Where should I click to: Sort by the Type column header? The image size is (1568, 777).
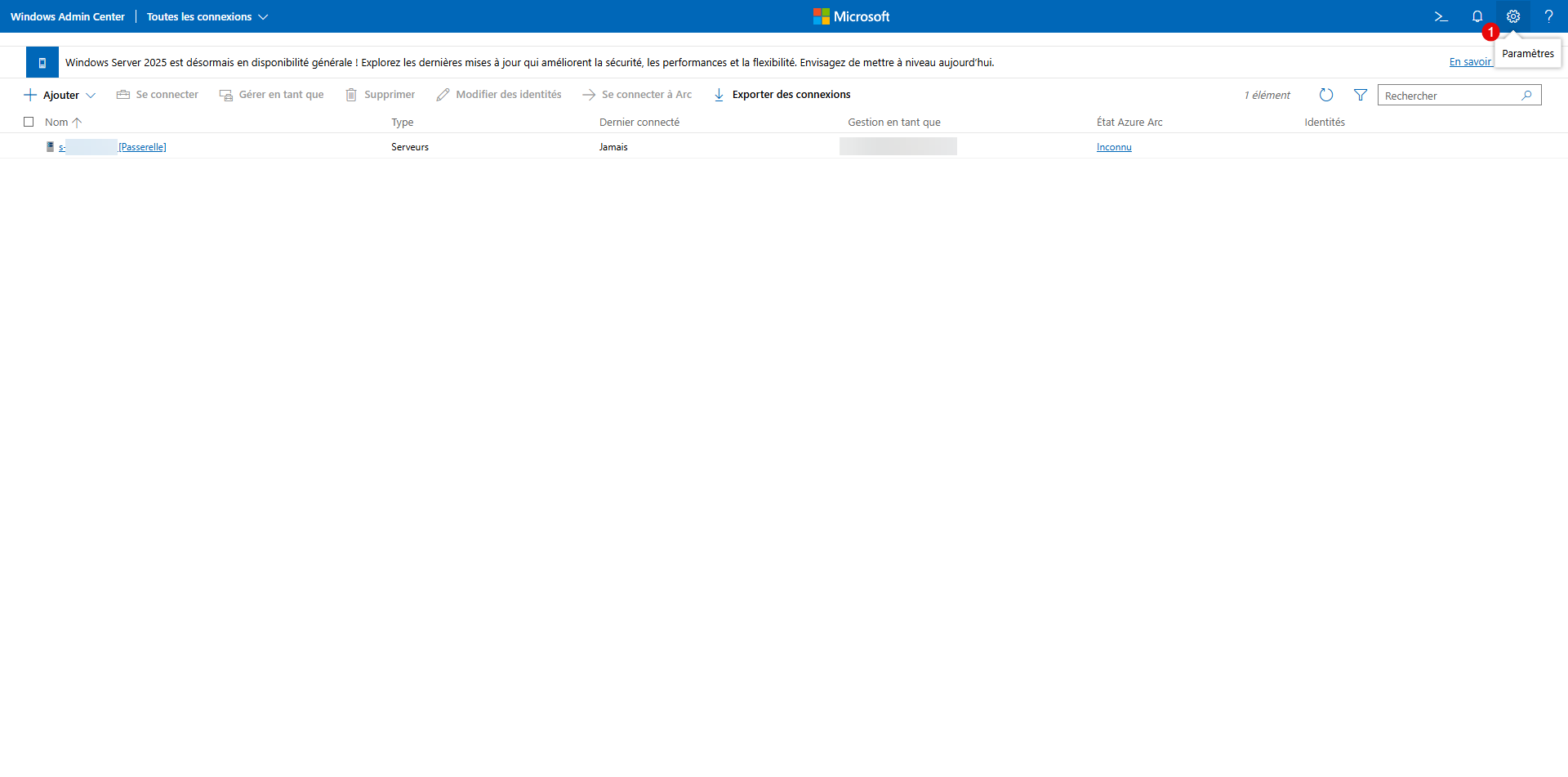tap(402, 123)
